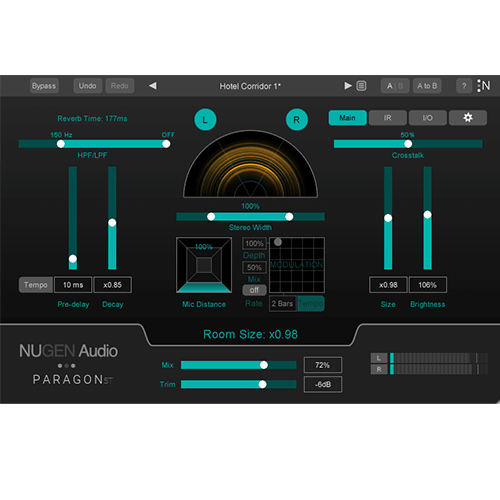
Task: Click the LPF handle marked OFF
Action: 166,144
